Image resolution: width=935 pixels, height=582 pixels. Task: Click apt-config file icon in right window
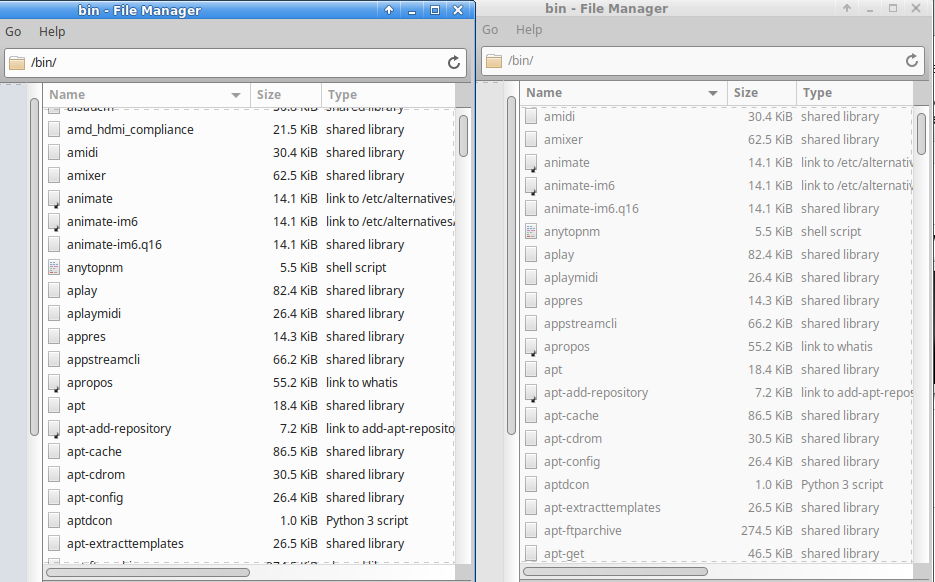[531, 462]
